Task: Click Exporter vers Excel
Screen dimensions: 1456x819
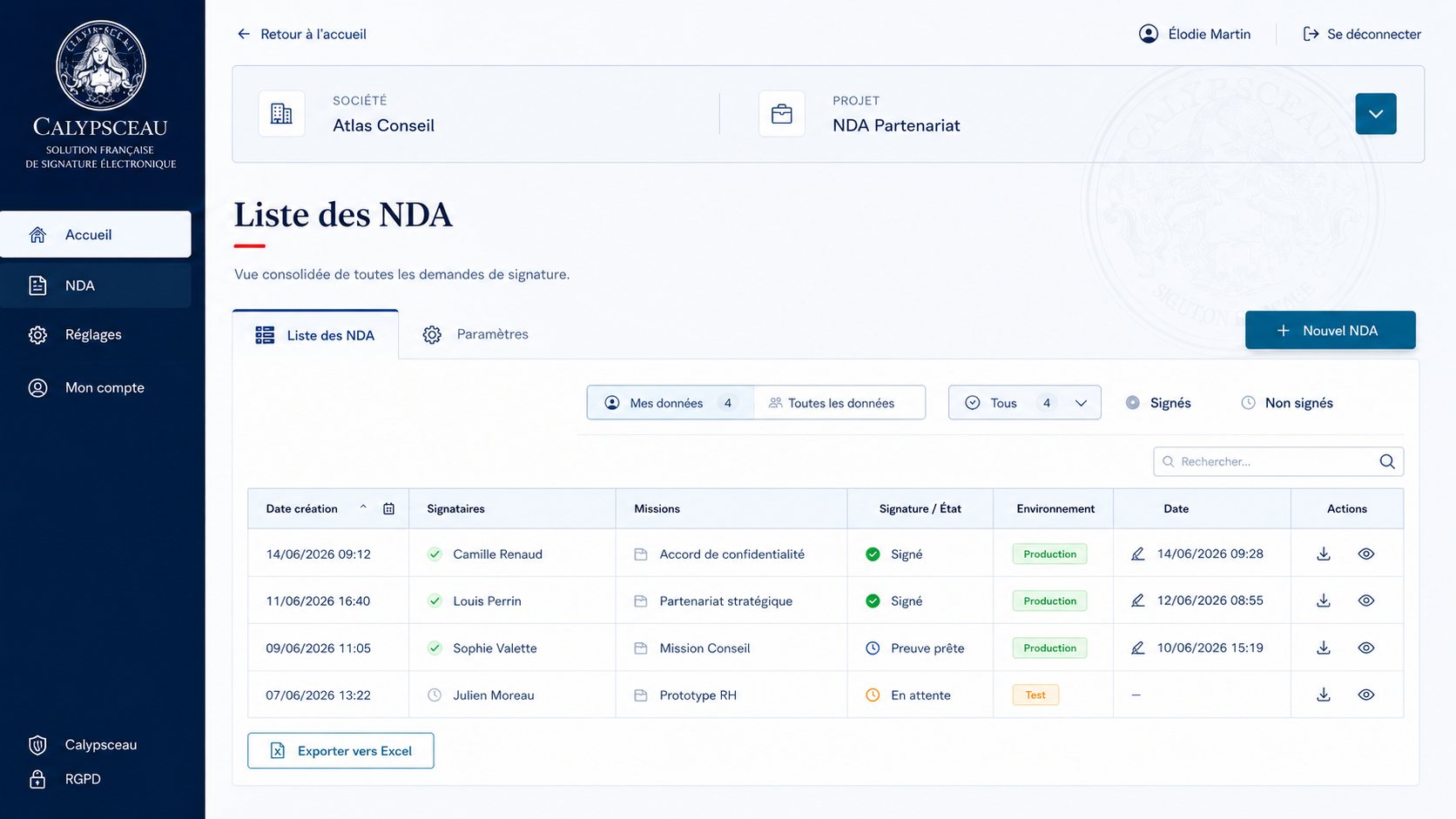Action: (x=340, y=751)
